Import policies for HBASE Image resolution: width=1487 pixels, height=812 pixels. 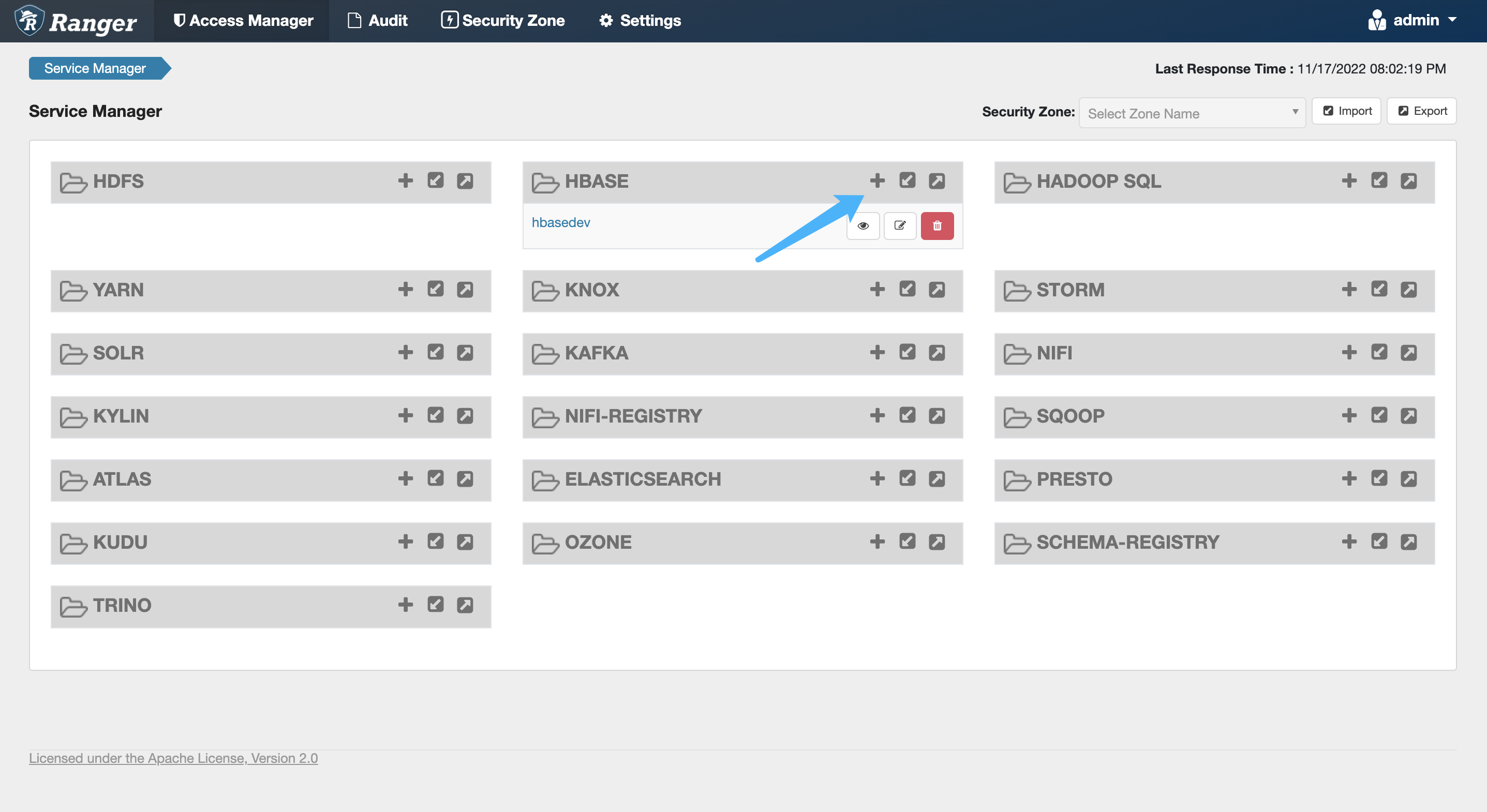[x=907, y=181]
